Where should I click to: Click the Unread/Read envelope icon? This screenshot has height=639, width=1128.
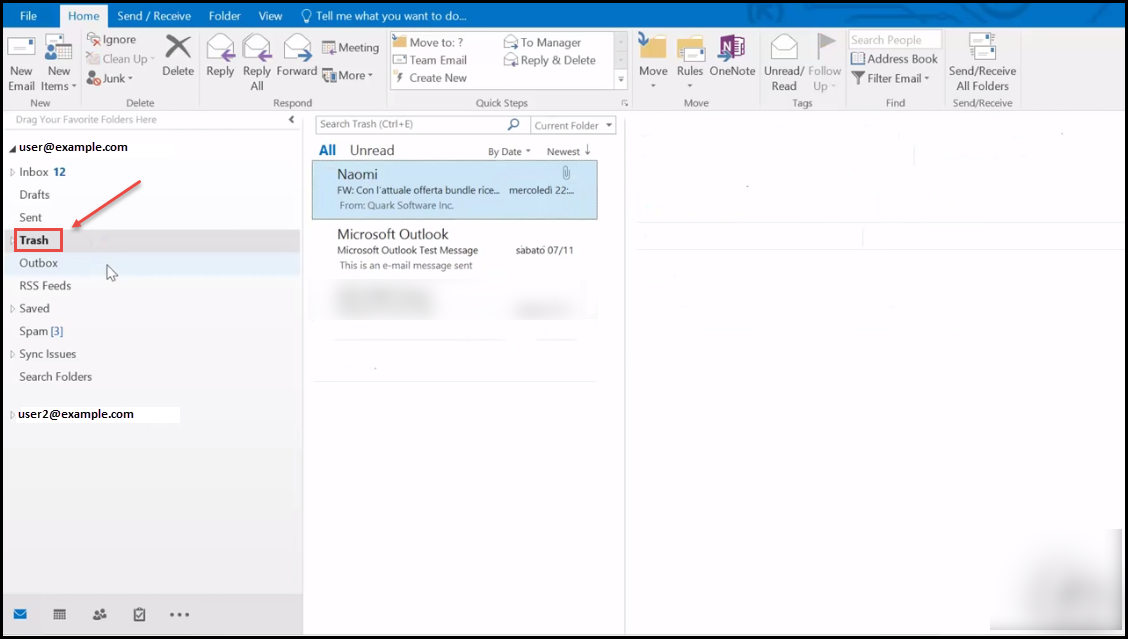click(784, 47)
